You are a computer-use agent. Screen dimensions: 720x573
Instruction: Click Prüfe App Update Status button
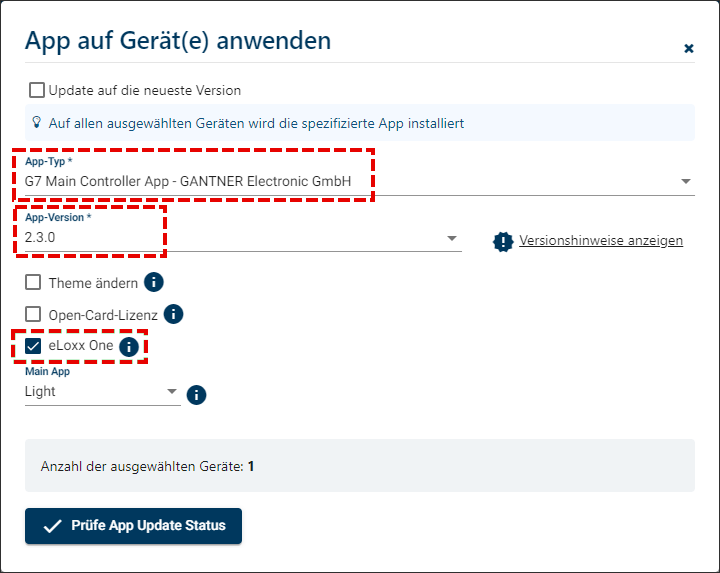pos(134,526)
